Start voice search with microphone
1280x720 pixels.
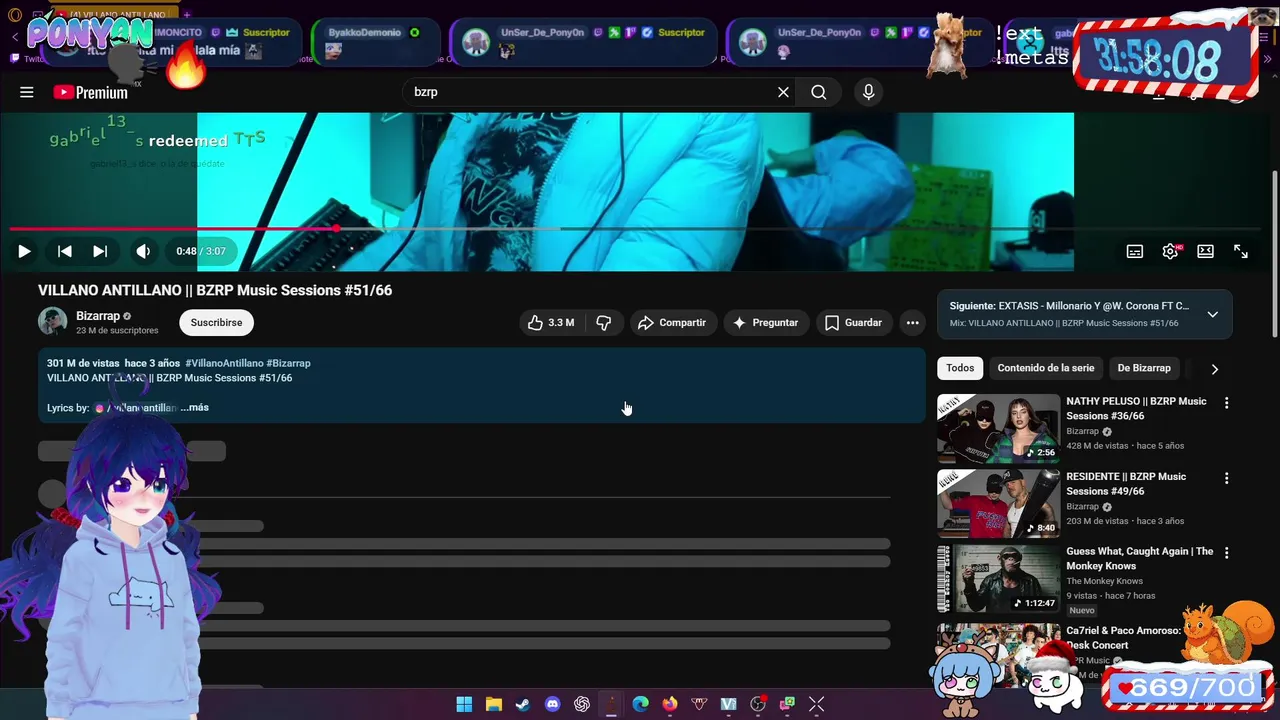click(868, 92)
